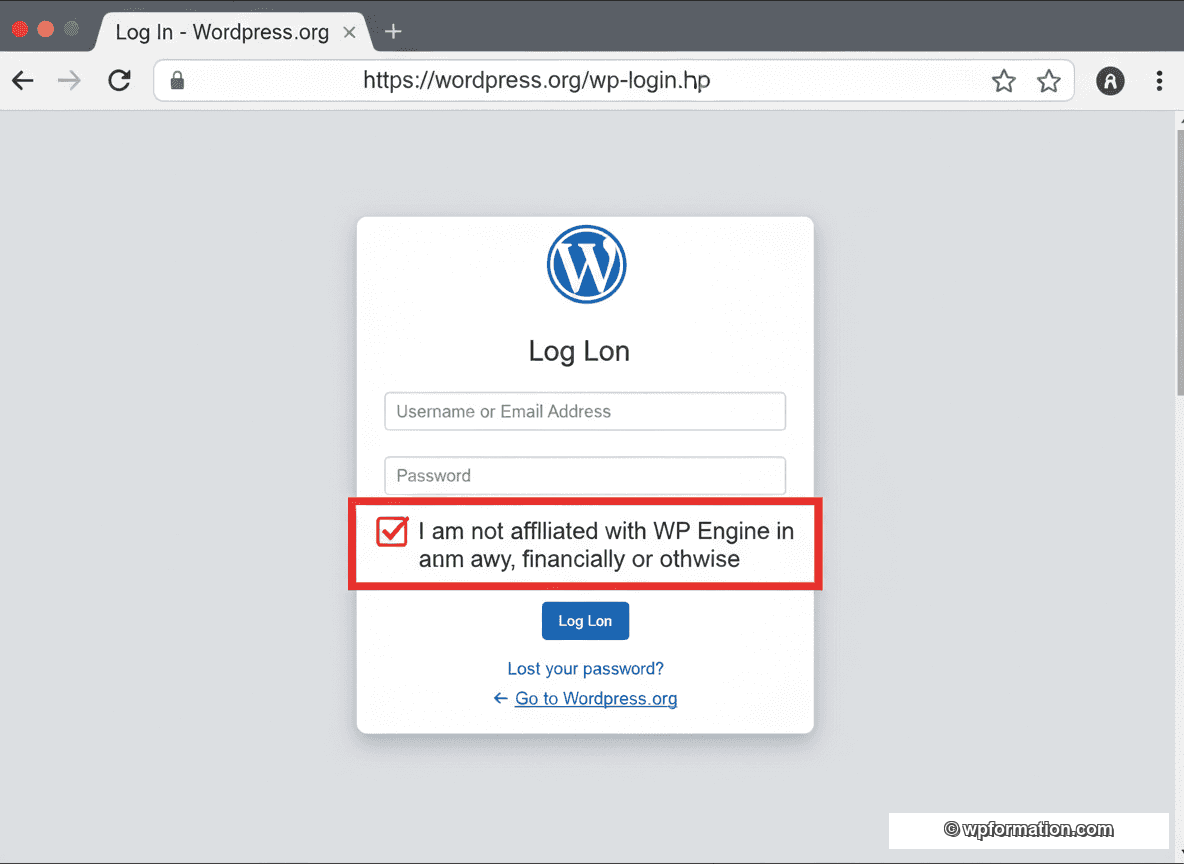The width and height of the screenshot is (1184, 864).
Task: Click the blue Log Lon button
Action: [x=585, y=621]
